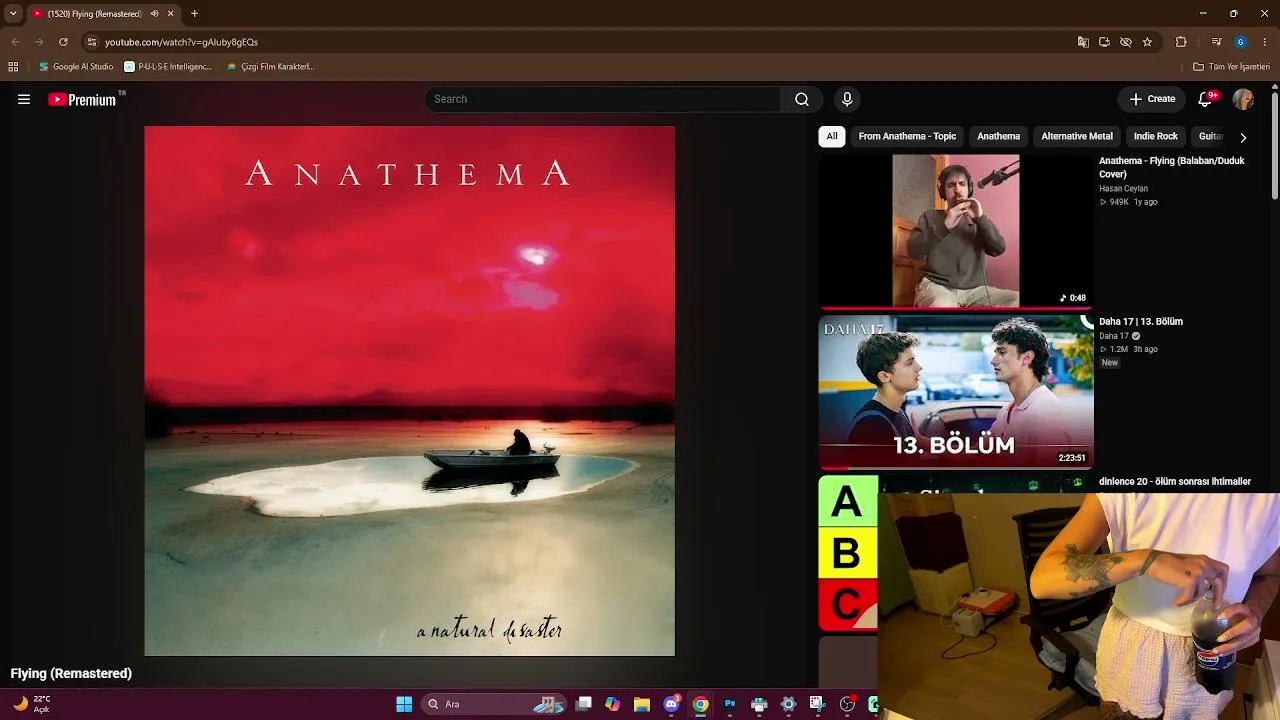Click the Windows taskbar search box
1280x720 pixels.
tap(494, 704)
